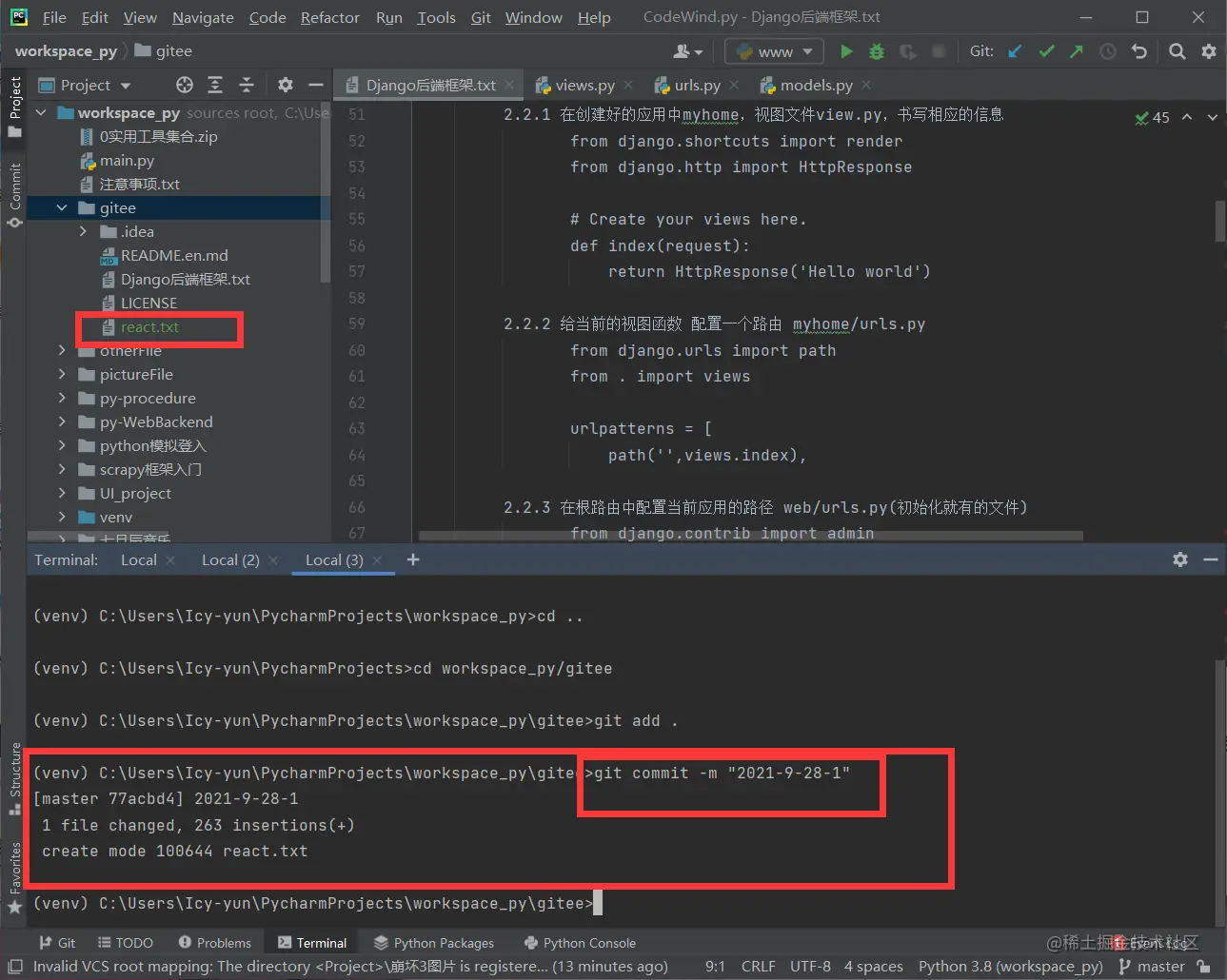Toggle read-only lock icon in status bar
Screen dimensions: 1227x980
tap(1204, 967)
